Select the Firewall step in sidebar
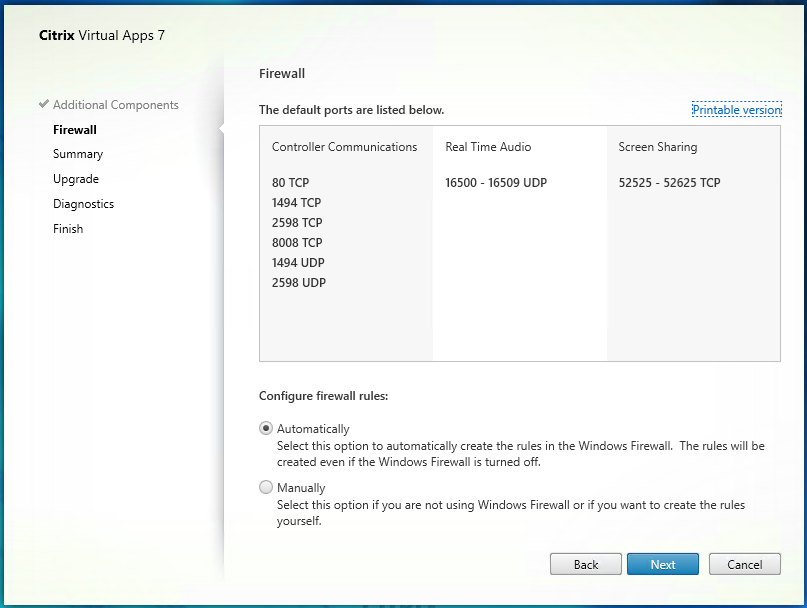Screen dimensions: 807x608 [x=75, y=130]
